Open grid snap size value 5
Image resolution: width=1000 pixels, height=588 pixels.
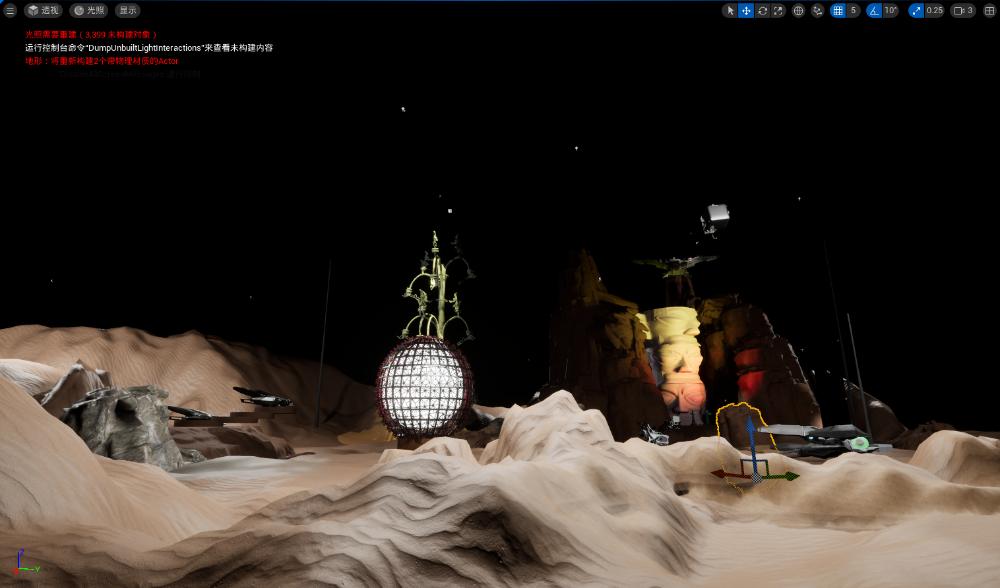(x=853, y=10)
